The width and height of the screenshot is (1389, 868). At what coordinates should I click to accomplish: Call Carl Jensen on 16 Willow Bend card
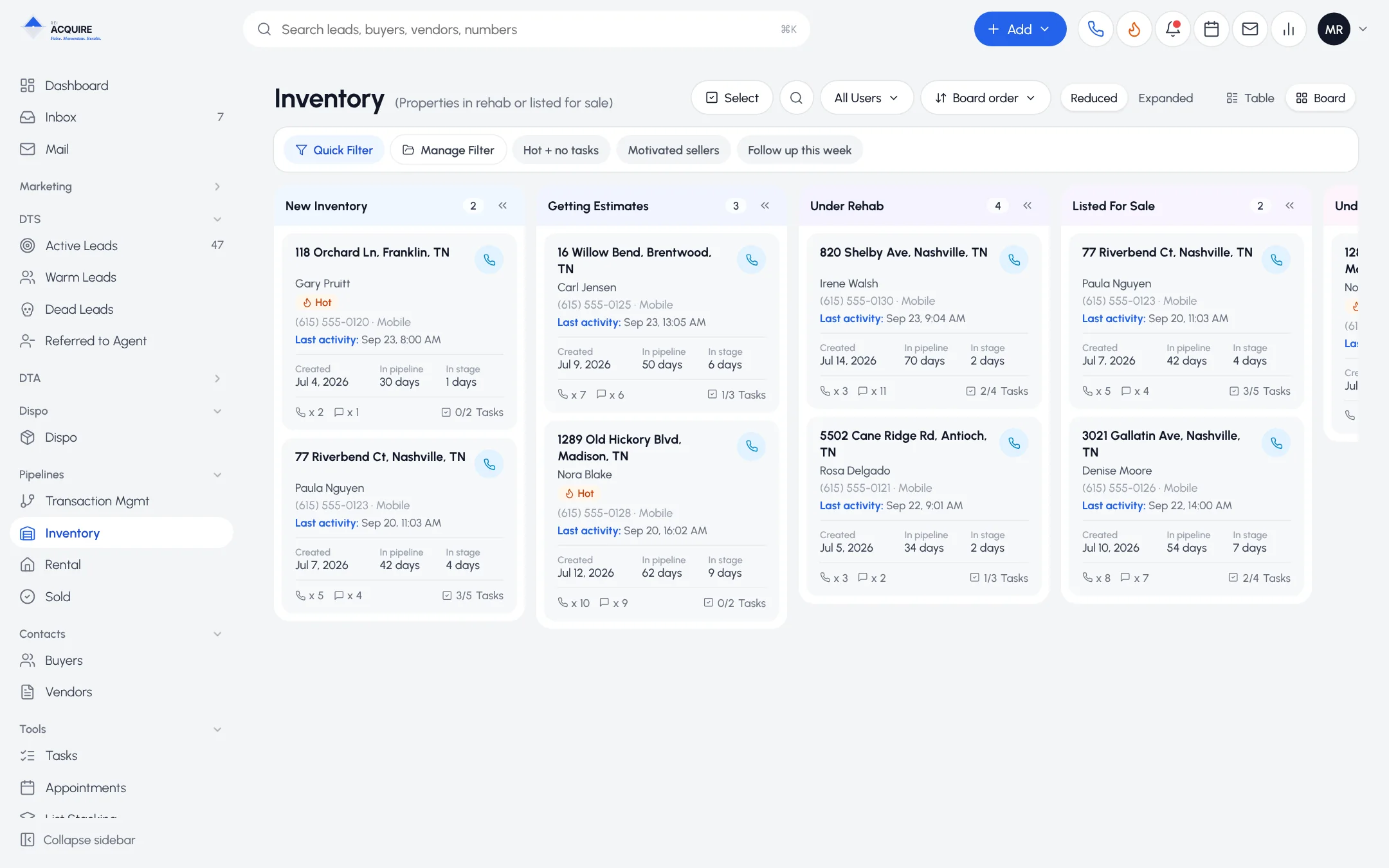[x=752, y=260]
